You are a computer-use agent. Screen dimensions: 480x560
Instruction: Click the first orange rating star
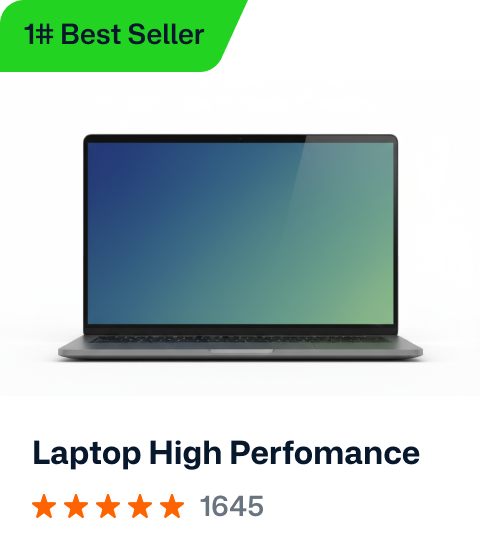pos(44,506)
